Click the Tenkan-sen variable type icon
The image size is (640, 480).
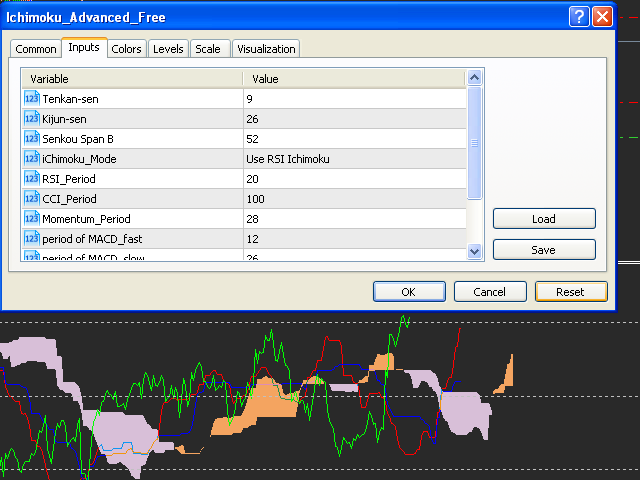pos(32,99)
